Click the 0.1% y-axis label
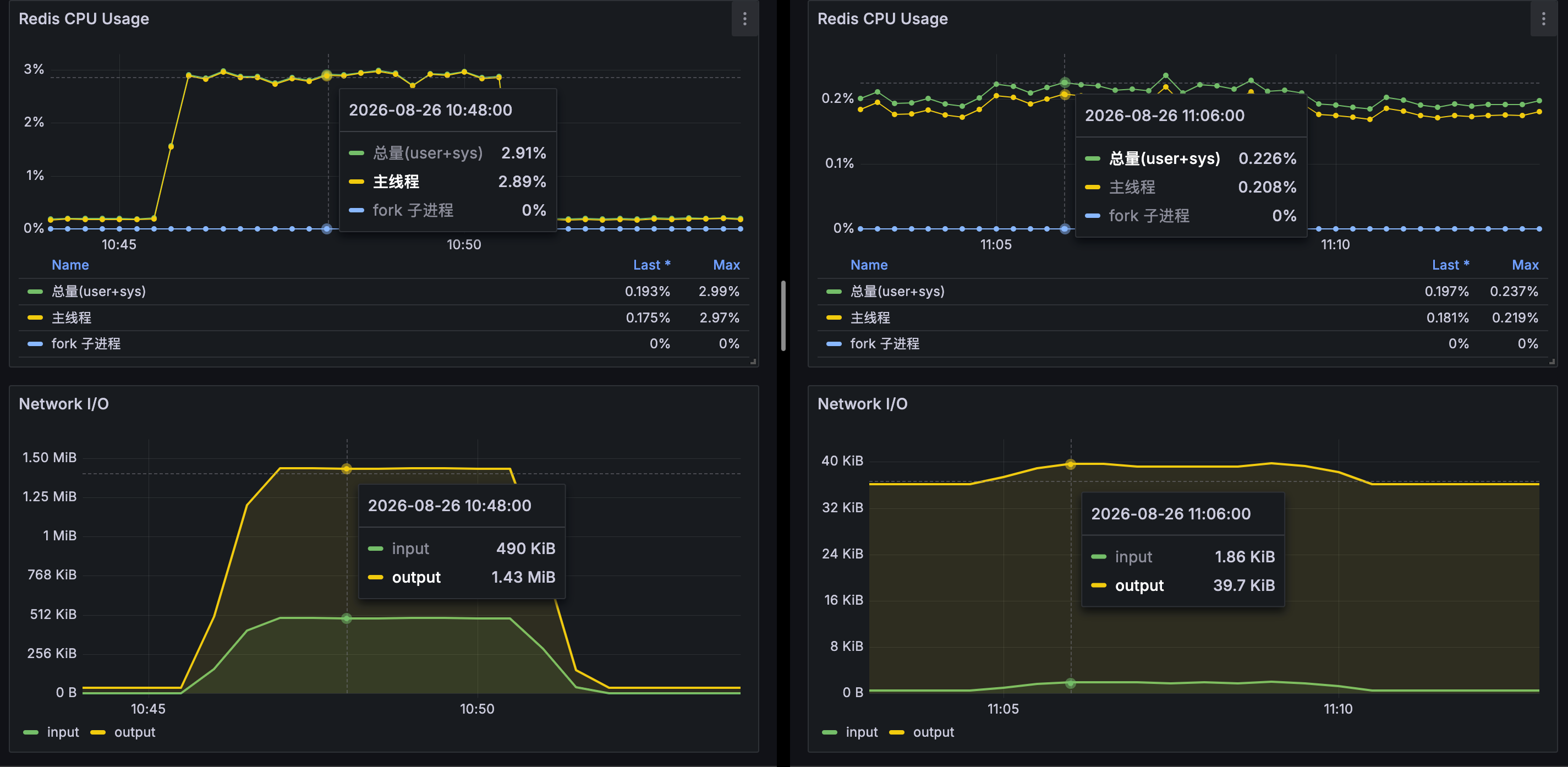Viewport: 1568px width, 767px height. click(x=840, y=163)
